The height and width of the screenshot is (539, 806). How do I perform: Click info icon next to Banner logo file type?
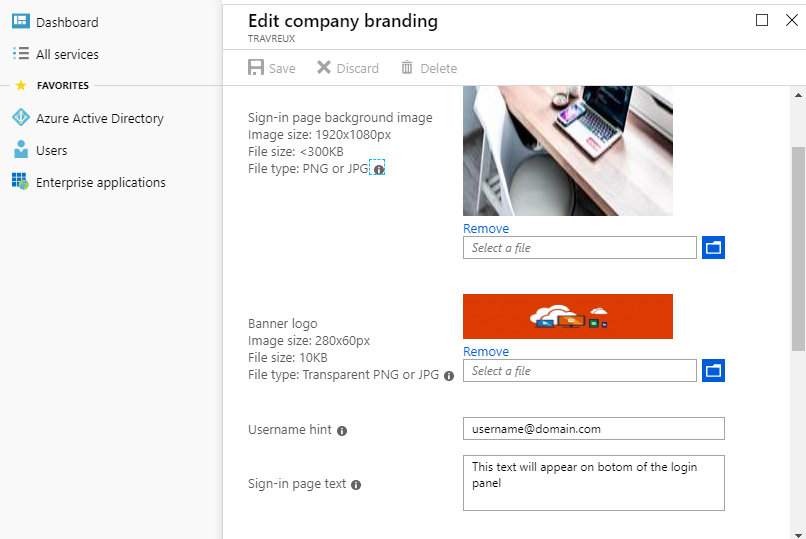pos(448,376)
